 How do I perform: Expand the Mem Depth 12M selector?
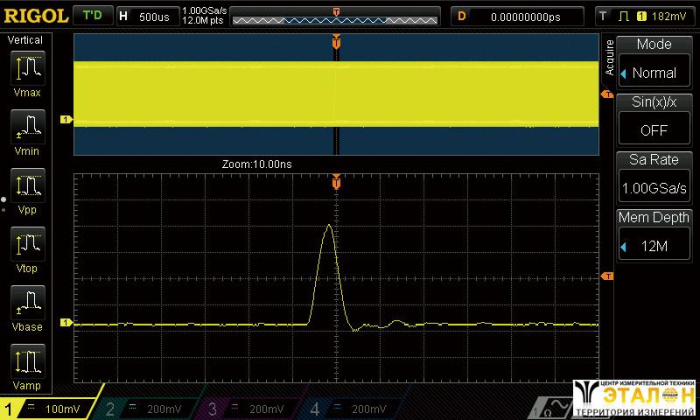coord(653,236)
